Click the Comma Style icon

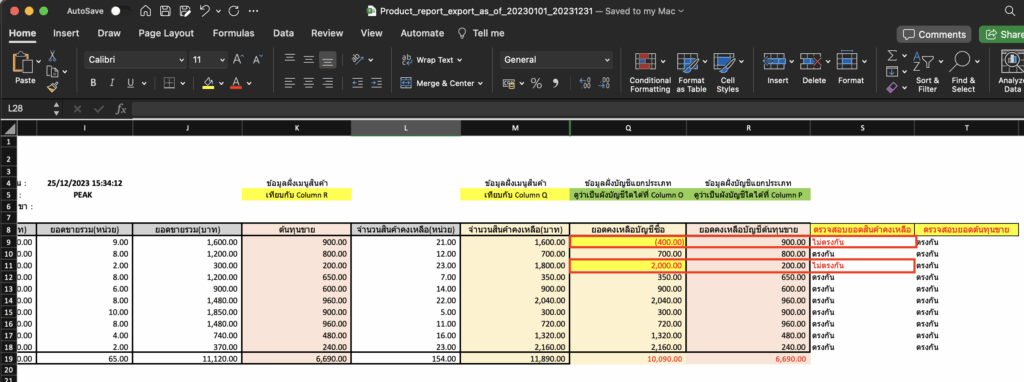(x=556, y=83)
